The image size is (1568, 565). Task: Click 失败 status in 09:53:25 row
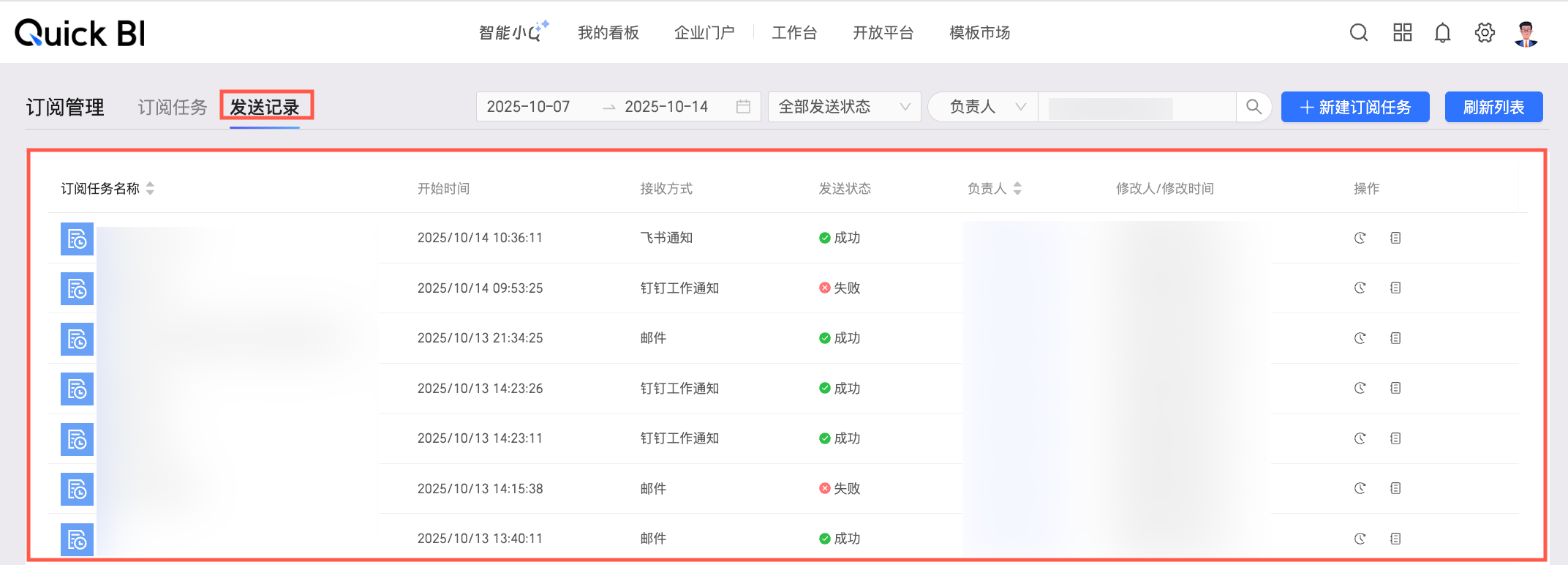click(x=840, y=288)
